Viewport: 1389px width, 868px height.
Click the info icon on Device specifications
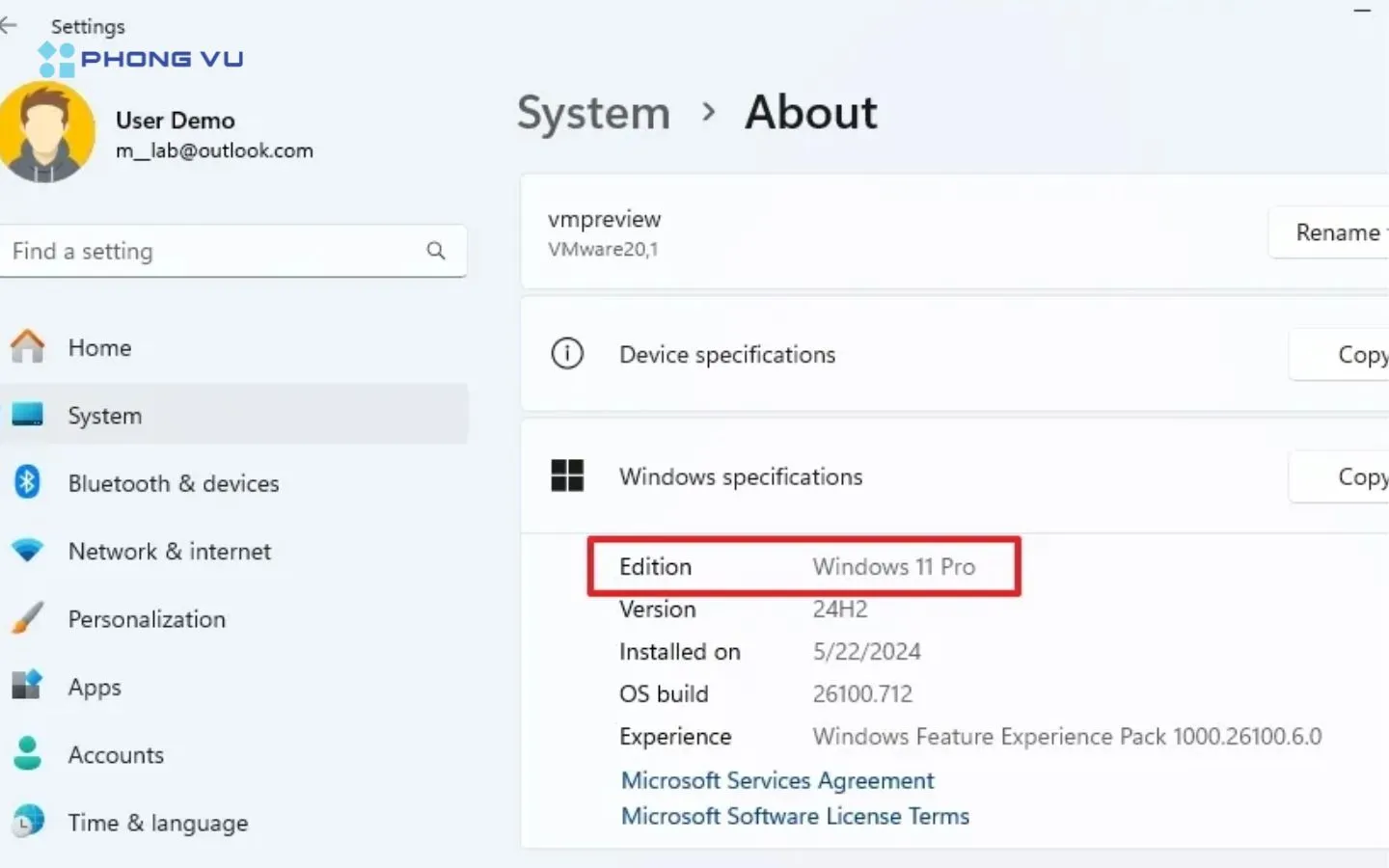click(x=567, y=354)
